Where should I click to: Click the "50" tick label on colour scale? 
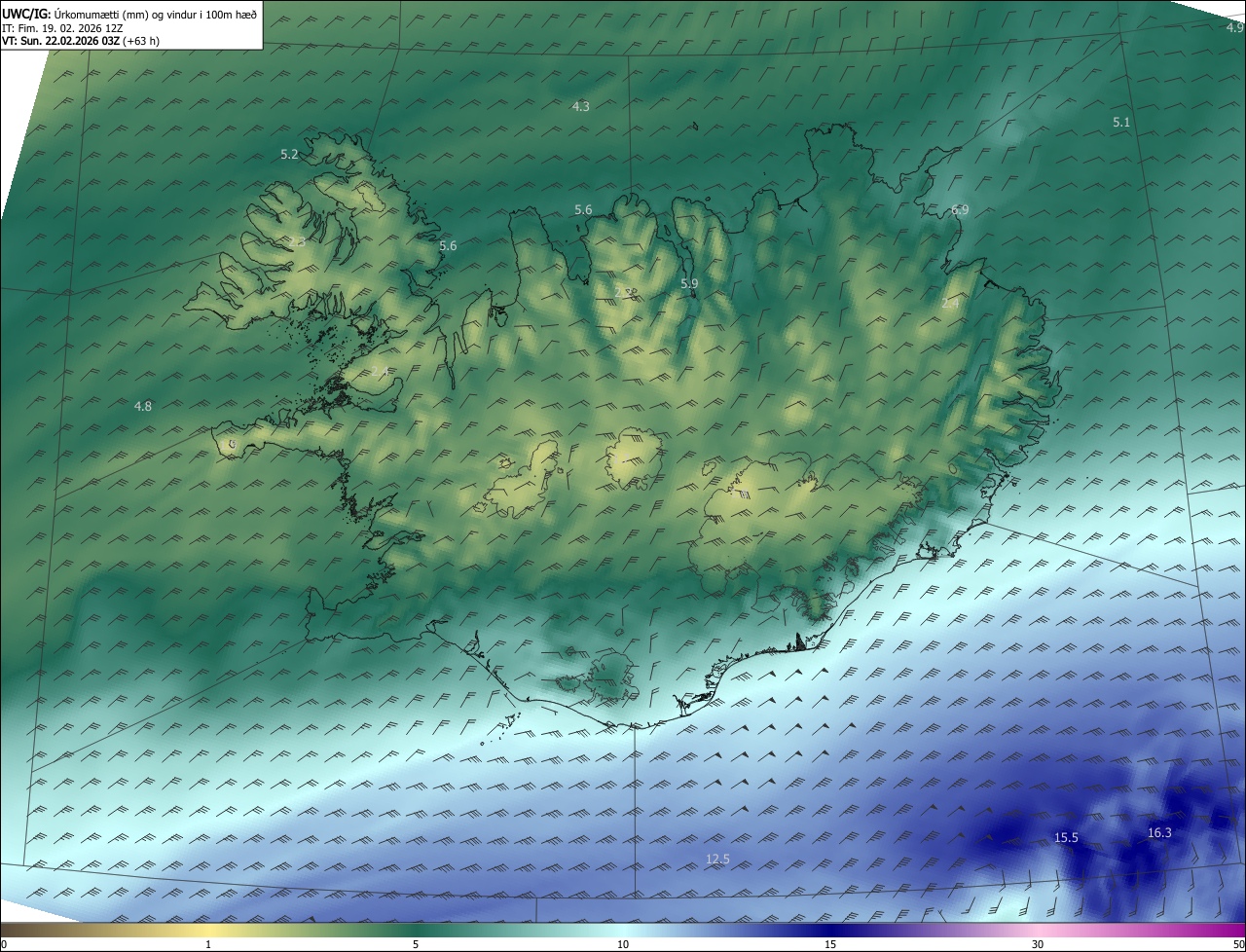[1238, 944]
